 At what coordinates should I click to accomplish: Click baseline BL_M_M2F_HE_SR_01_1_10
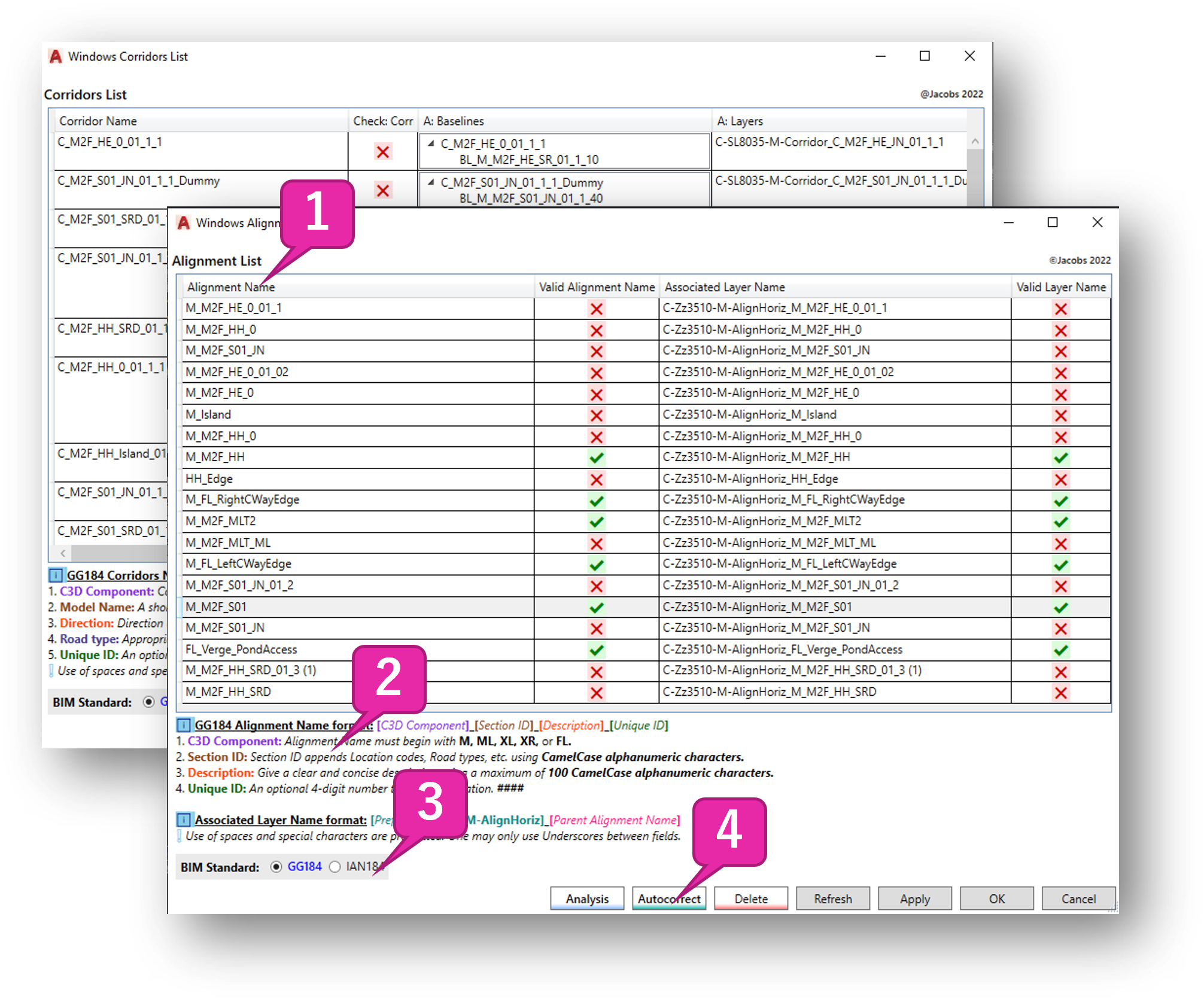point(529,160)
